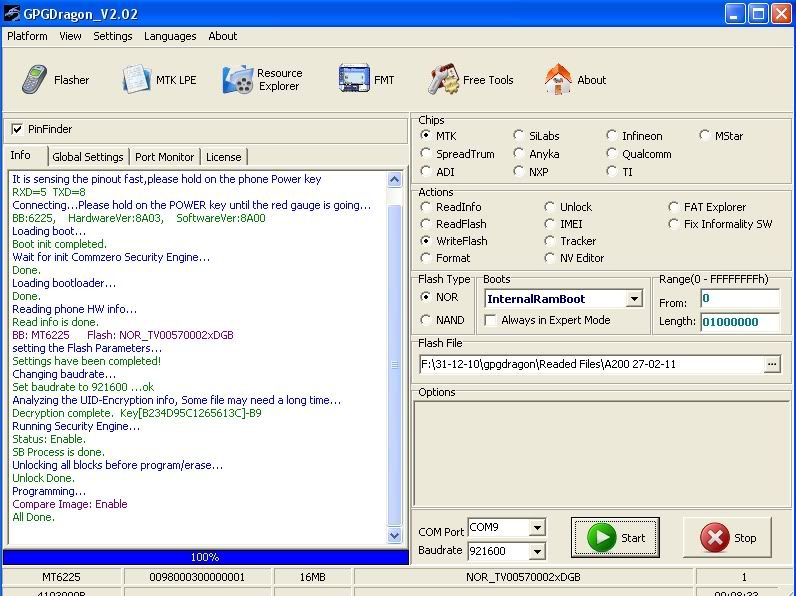Click the Start button
796x596 pixels.
[x=615, y=538]
